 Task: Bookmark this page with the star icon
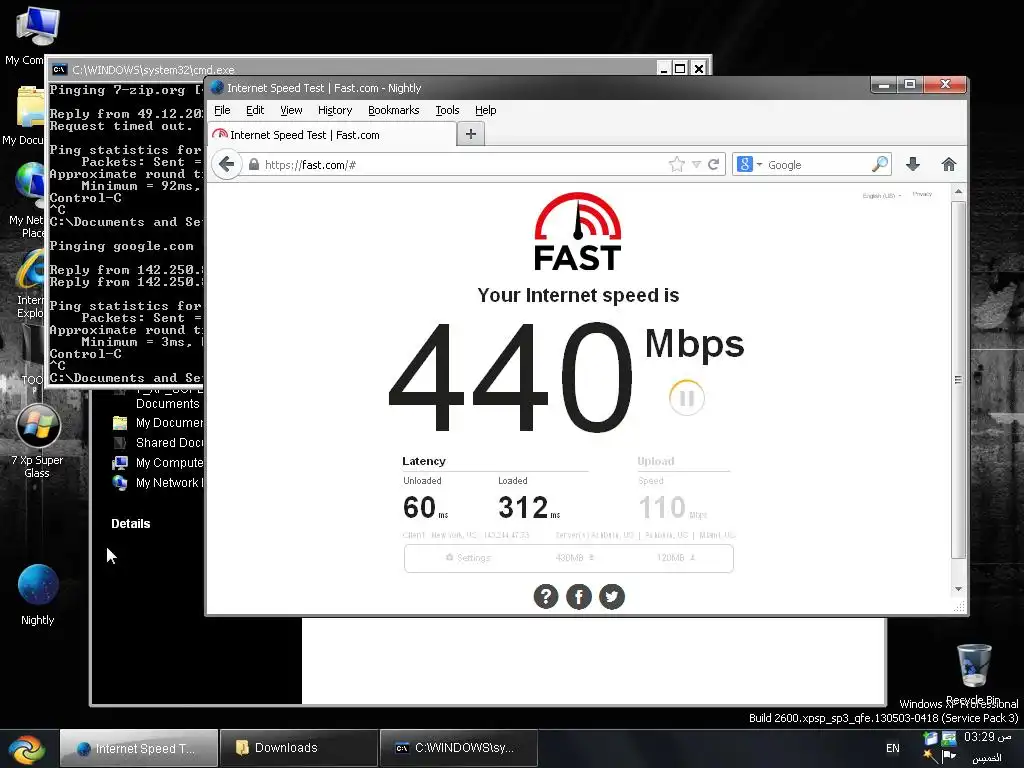pos(677,165)
